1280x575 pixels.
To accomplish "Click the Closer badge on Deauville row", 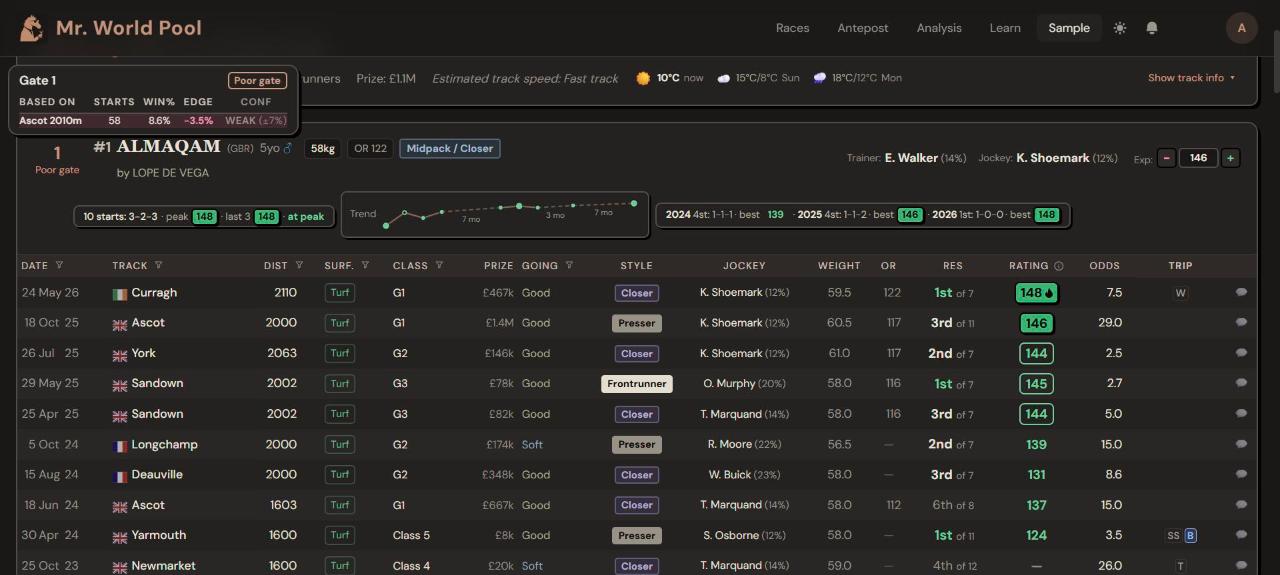I will click(x=637, y=475).
